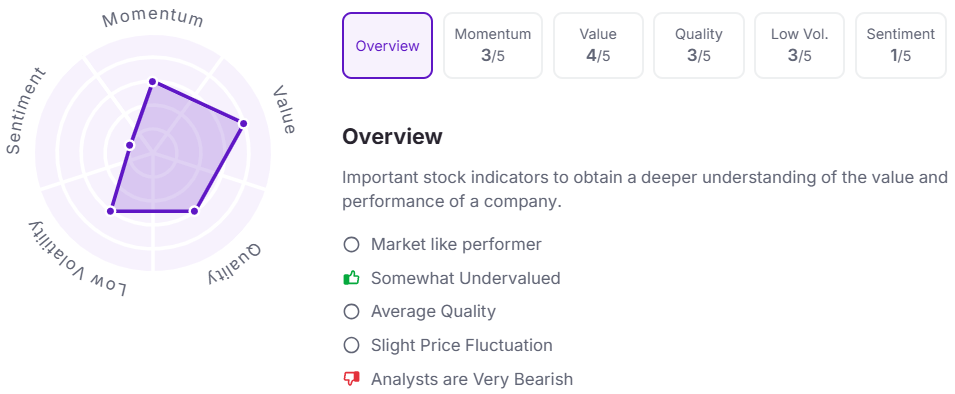Click the Momentum data point on radar chart
The width and height of the screenshot is (955, 394).
tap(153, 82)
